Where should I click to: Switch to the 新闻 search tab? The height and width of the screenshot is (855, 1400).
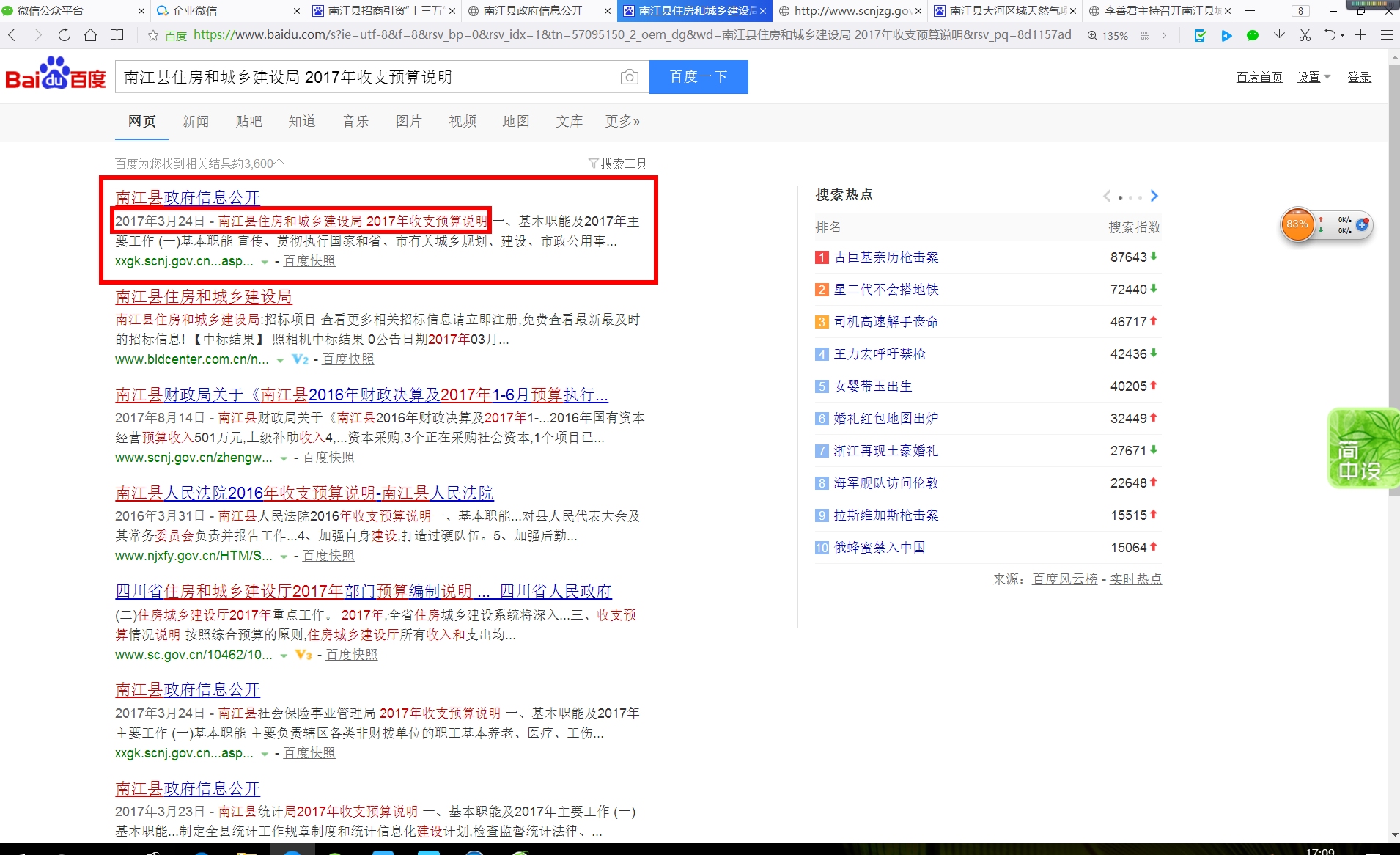pyautogui.click(x=196, y=121)
